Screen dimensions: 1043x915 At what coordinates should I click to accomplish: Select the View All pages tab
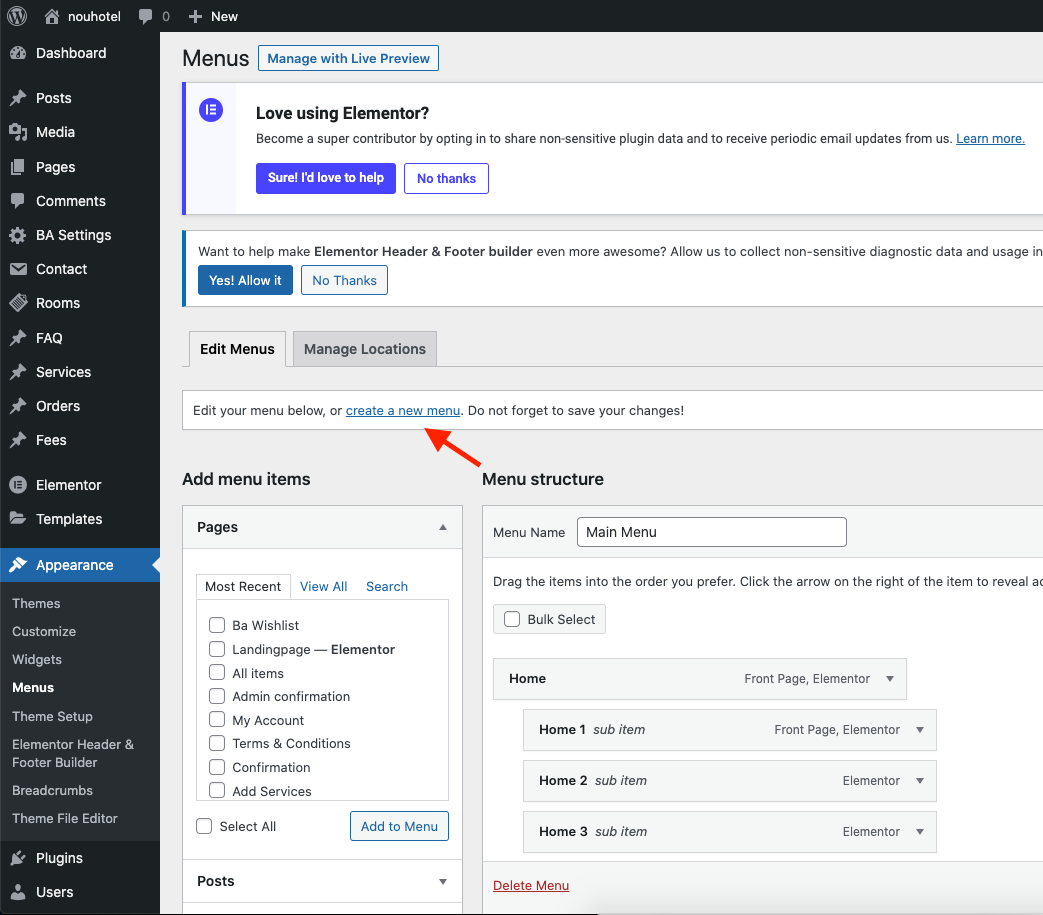tap(323, 586)
